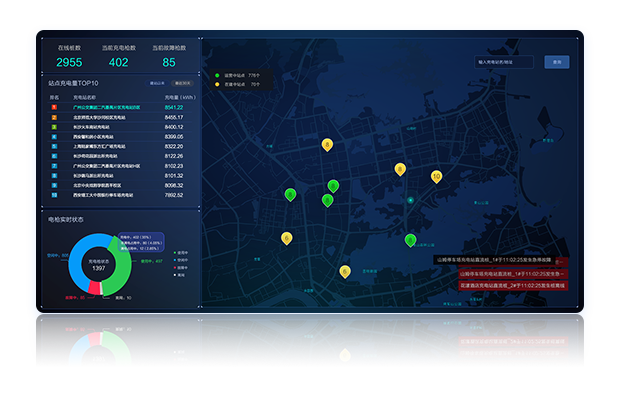
Task: Select the row with value 8102.23
Action: (x=120, y=166)
